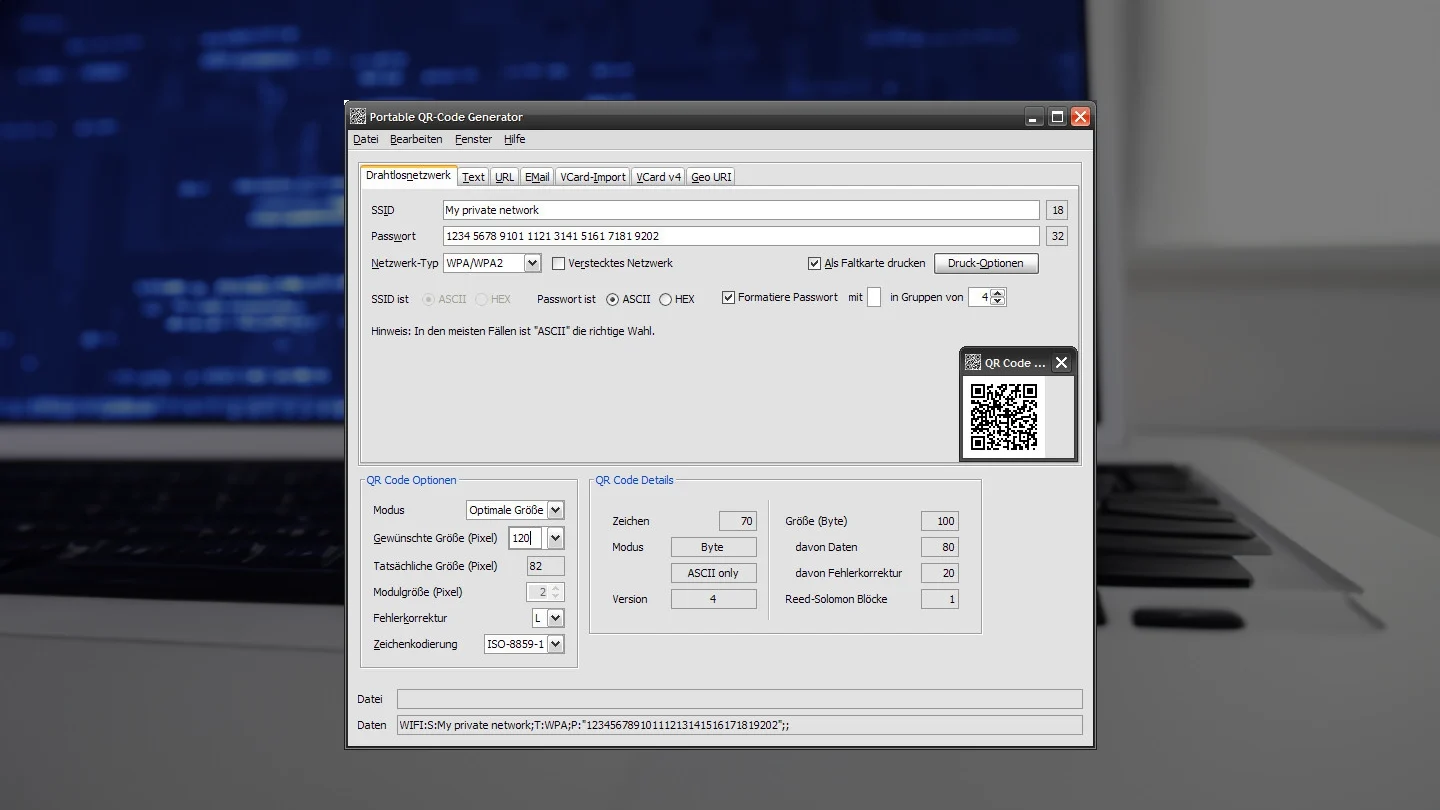Click the Größe (Byte) value 100
Viewport: 1440px width, 810px height.
pos(940,521)
